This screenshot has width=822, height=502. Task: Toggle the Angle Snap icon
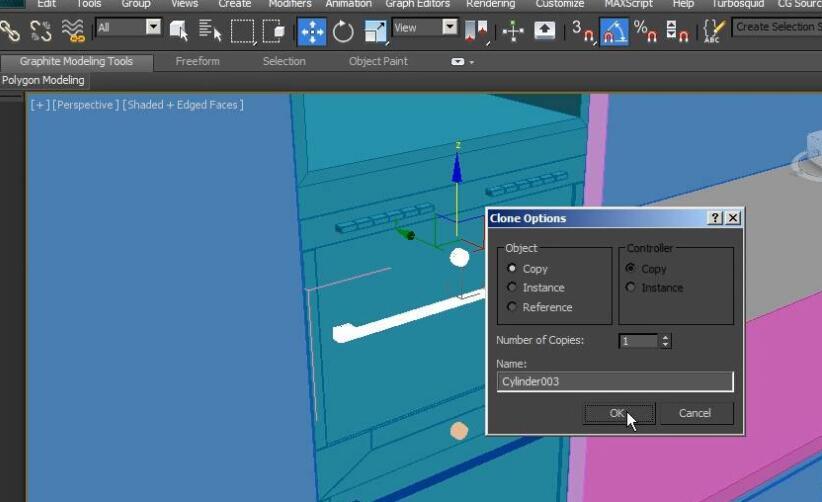tap(613, 31)
